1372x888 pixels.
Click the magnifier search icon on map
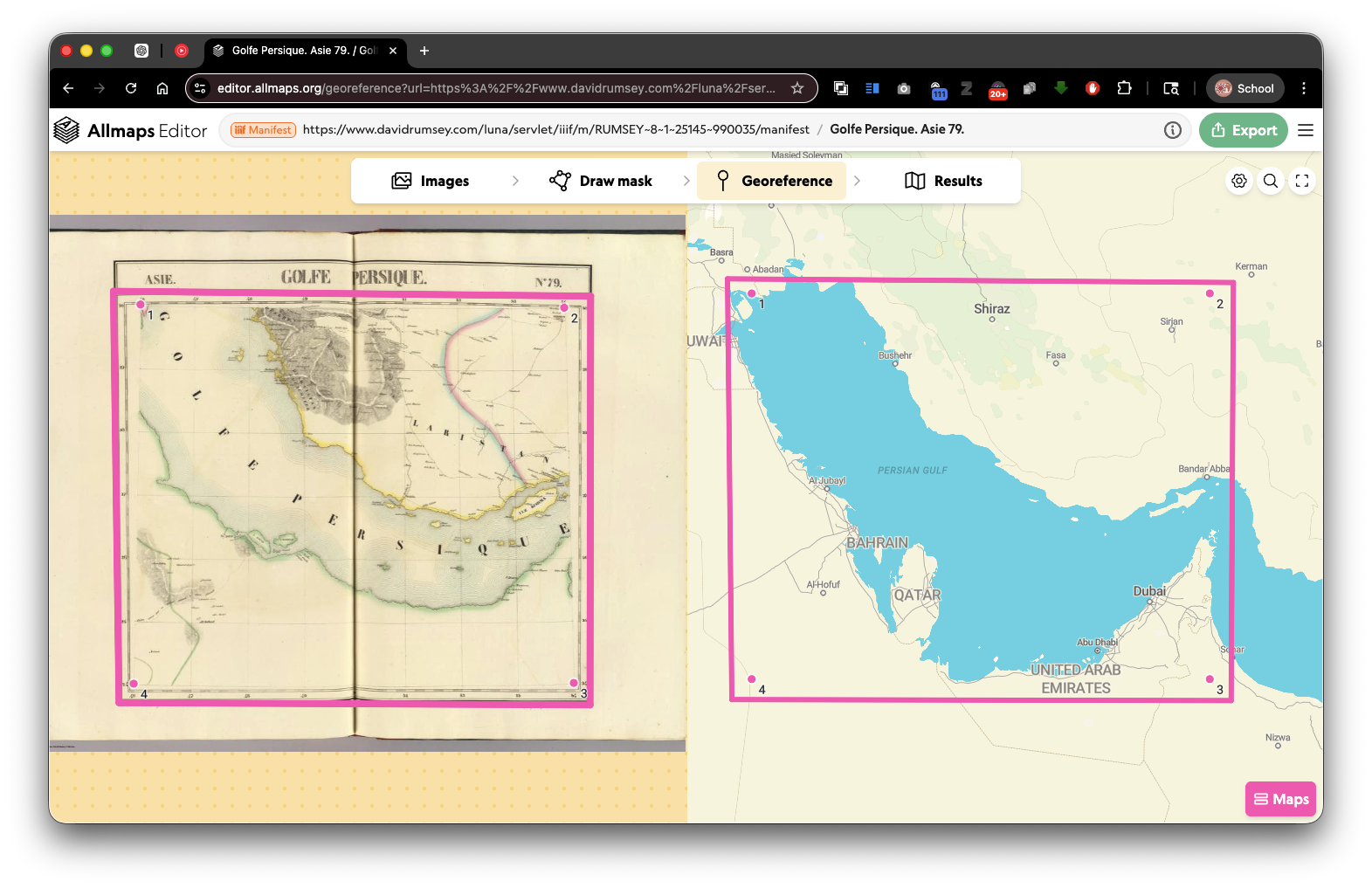point(1271,181)
